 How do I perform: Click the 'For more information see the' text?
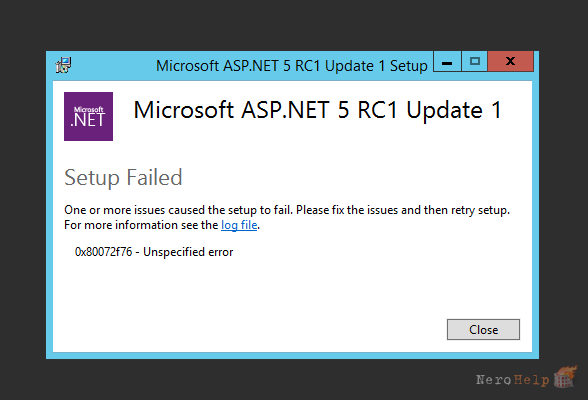tap(141, 225)
